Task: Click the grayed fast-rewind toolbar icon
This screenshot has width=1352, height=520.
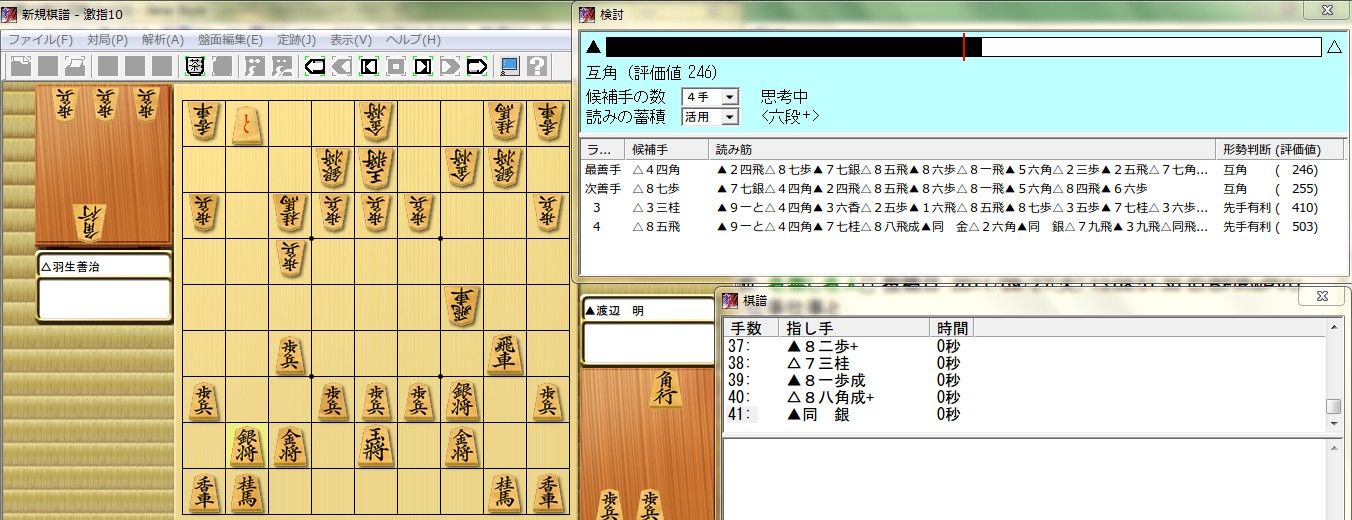Action: [343, 67]
